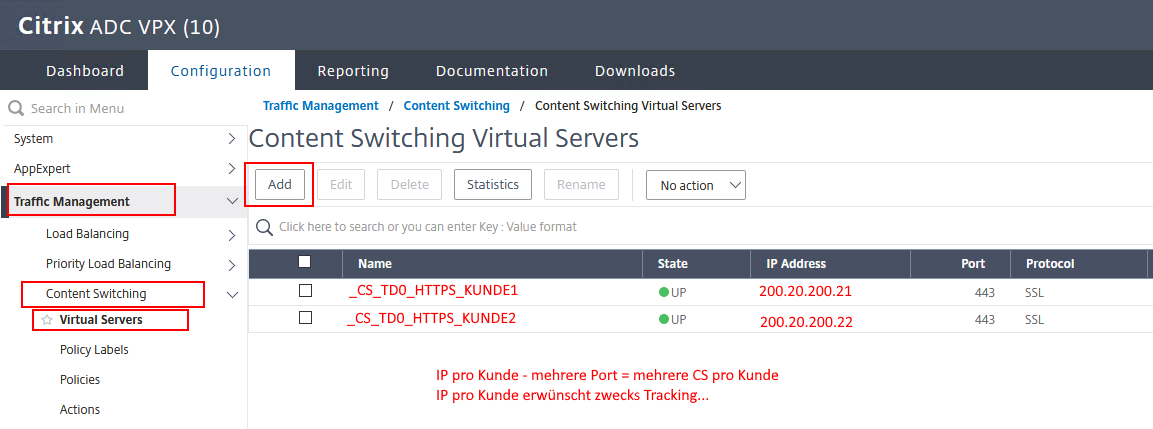
Task: Check the box for _CS_TD0_HTTPS_KUNDE1
Action: click(305, 291)
